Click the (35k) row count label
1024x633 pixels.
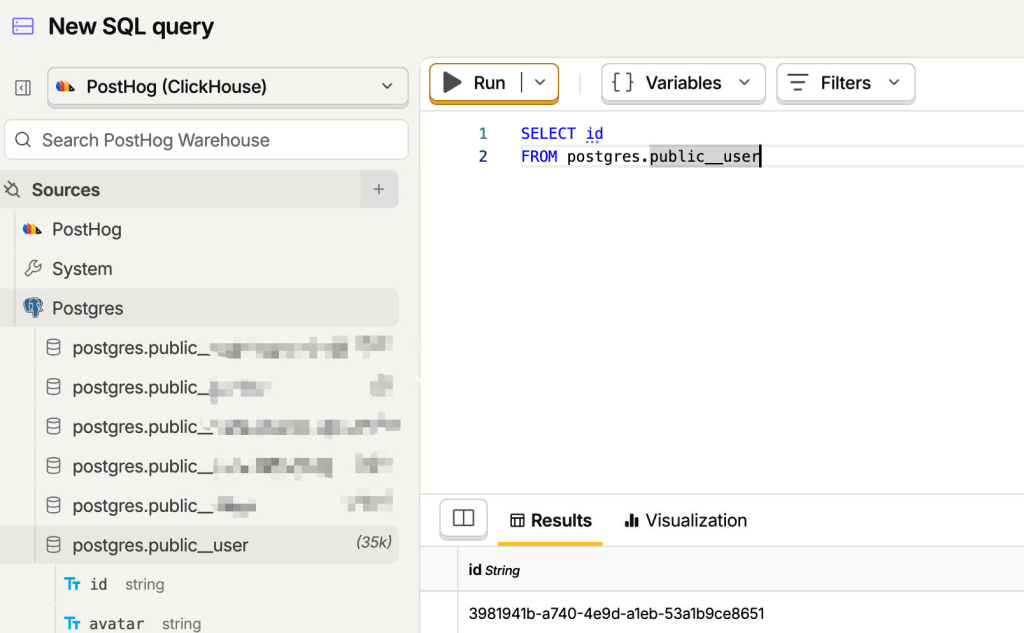(374, 542)
